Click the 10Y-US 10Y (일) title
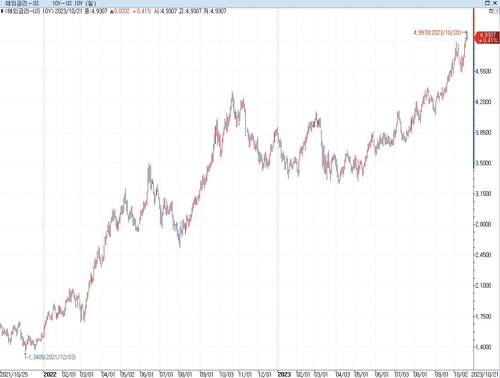 74,3
